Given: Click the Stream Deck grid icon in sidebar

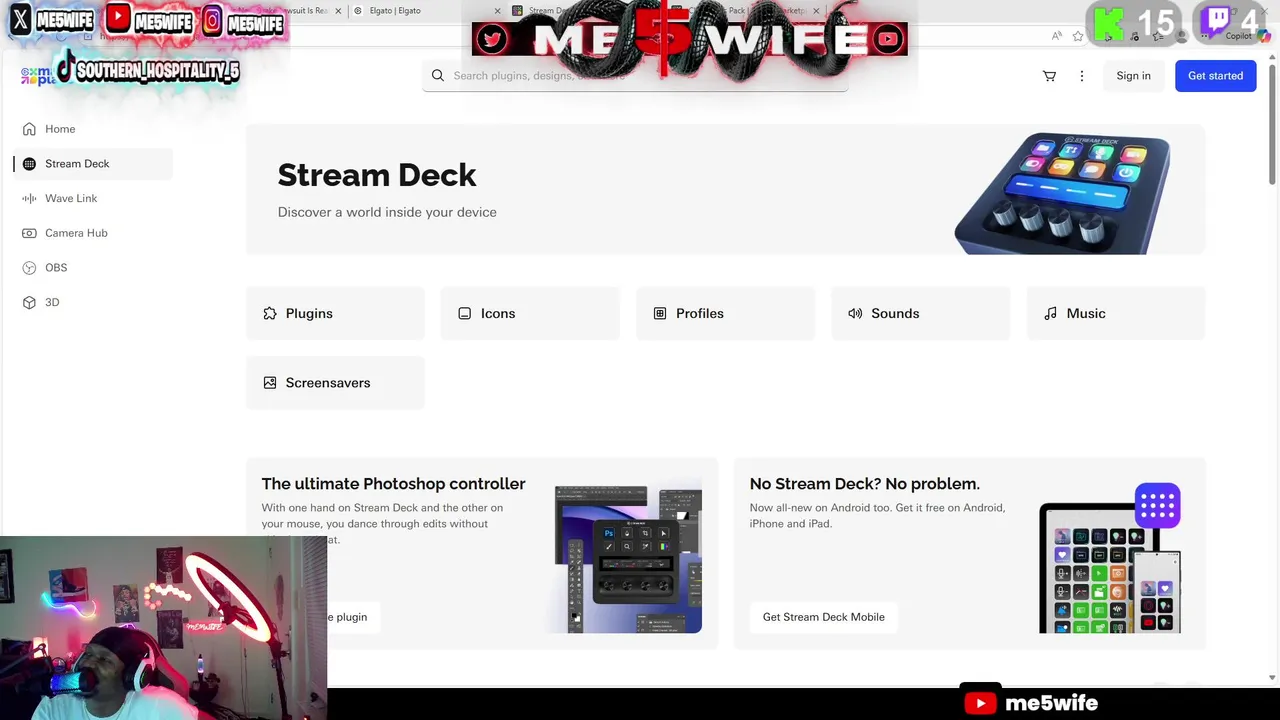Looking at the screenshot, I should 29,164.
